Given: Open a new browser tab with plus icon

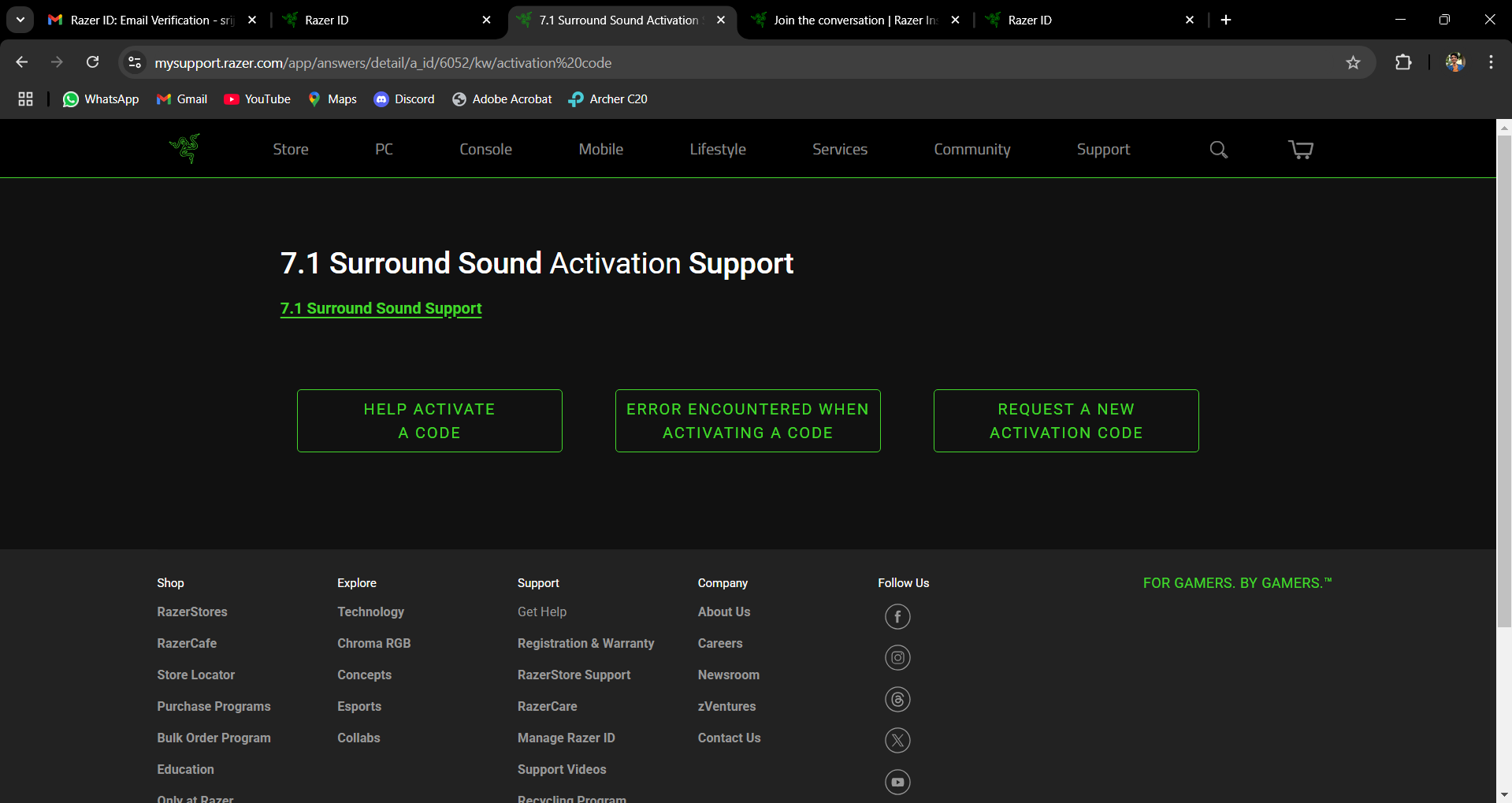Looking at the screenshot, I should coord(1226,20).
